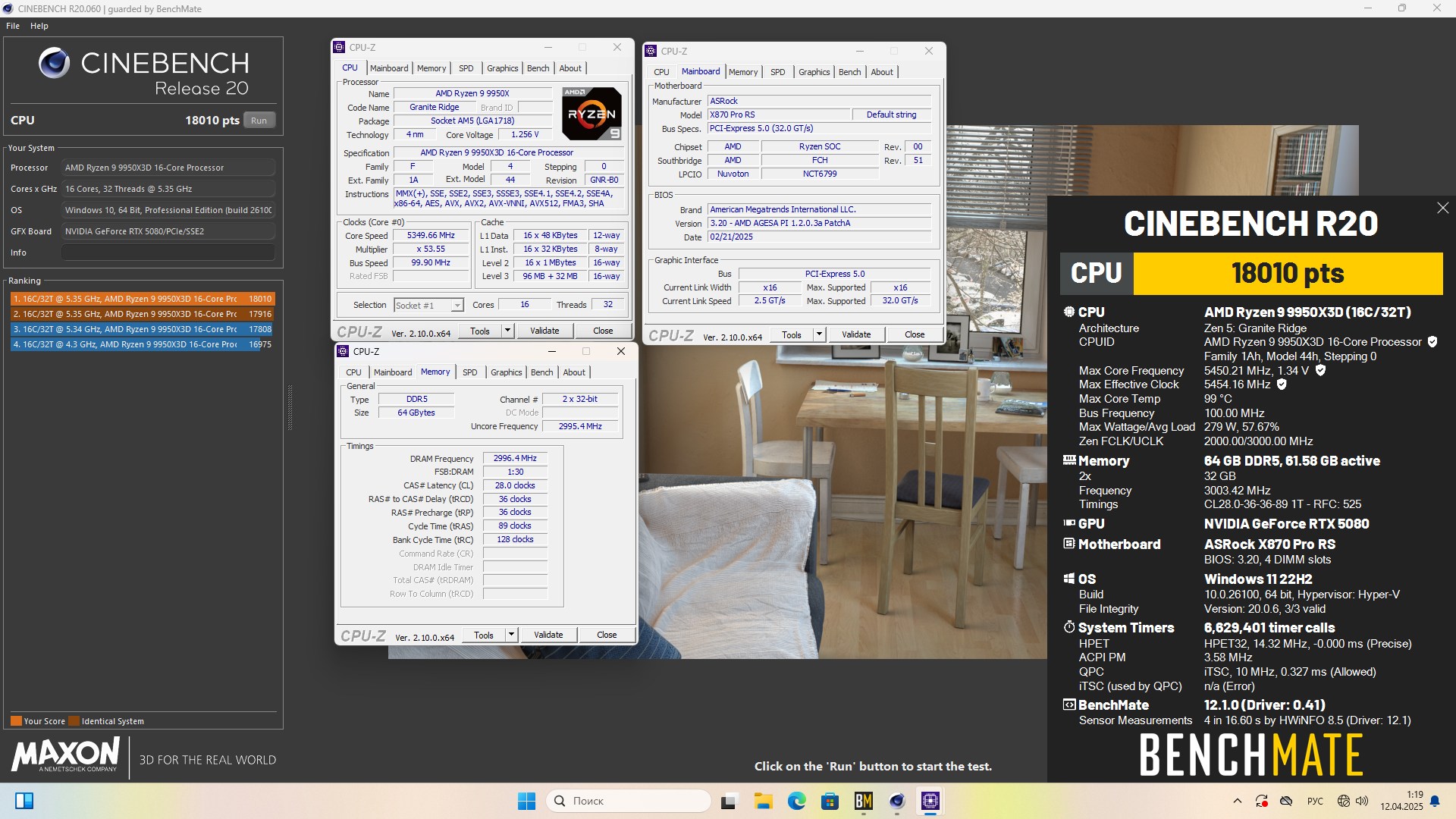Click the Info field in Your System
Image resolution: width=1456 pixels, height=819 pixels.
click(168, 253)
